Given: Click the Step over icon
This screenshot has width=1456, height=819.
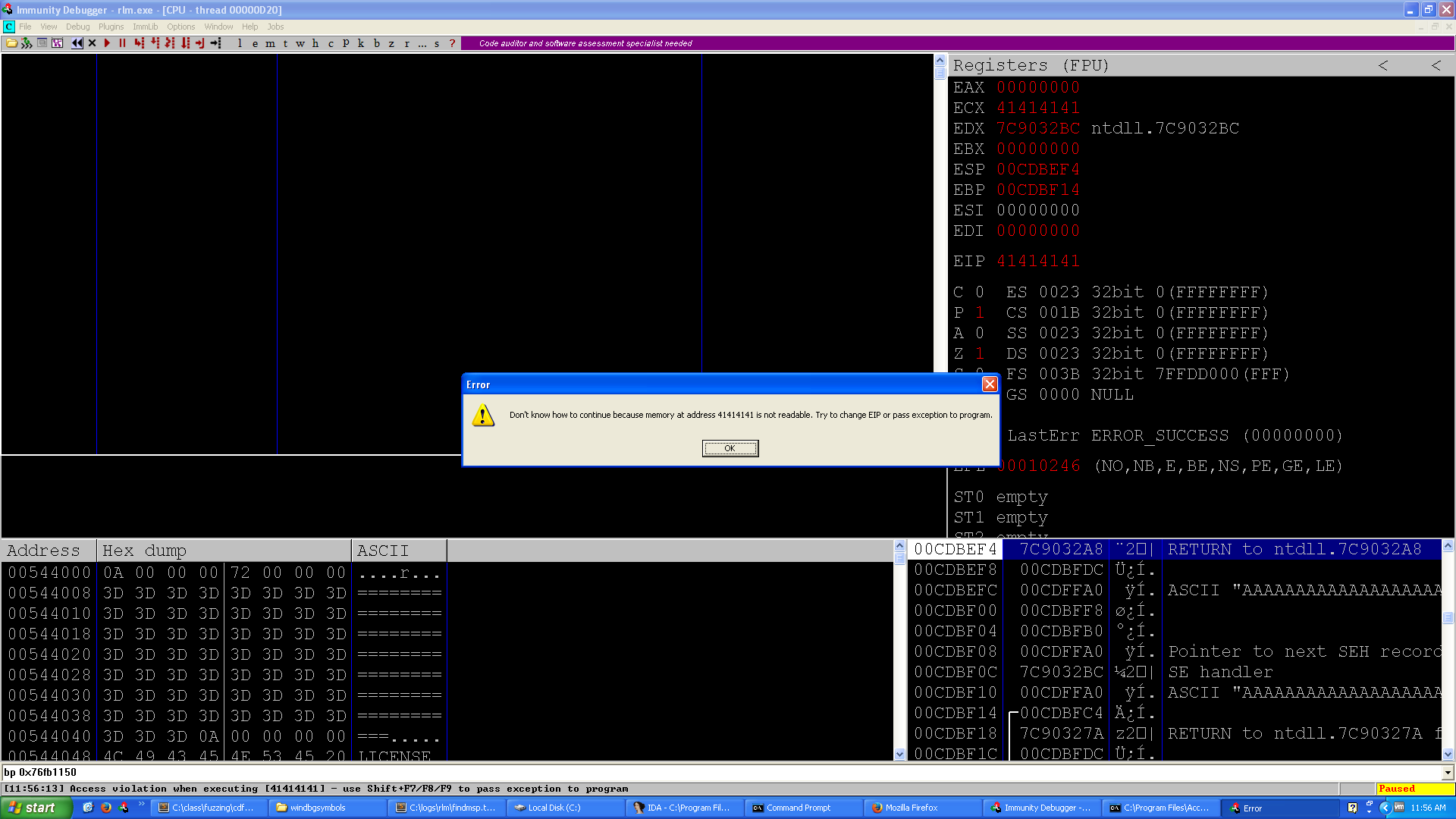Looking at the screenshot, I should pyautogui.click(x=155, y=43).
